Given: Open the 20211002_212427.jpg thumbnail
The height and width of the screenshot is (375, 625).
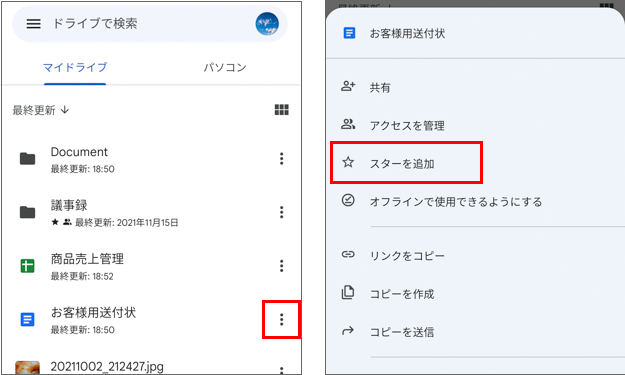Looking at the screenshot, I should click(28, 367).
